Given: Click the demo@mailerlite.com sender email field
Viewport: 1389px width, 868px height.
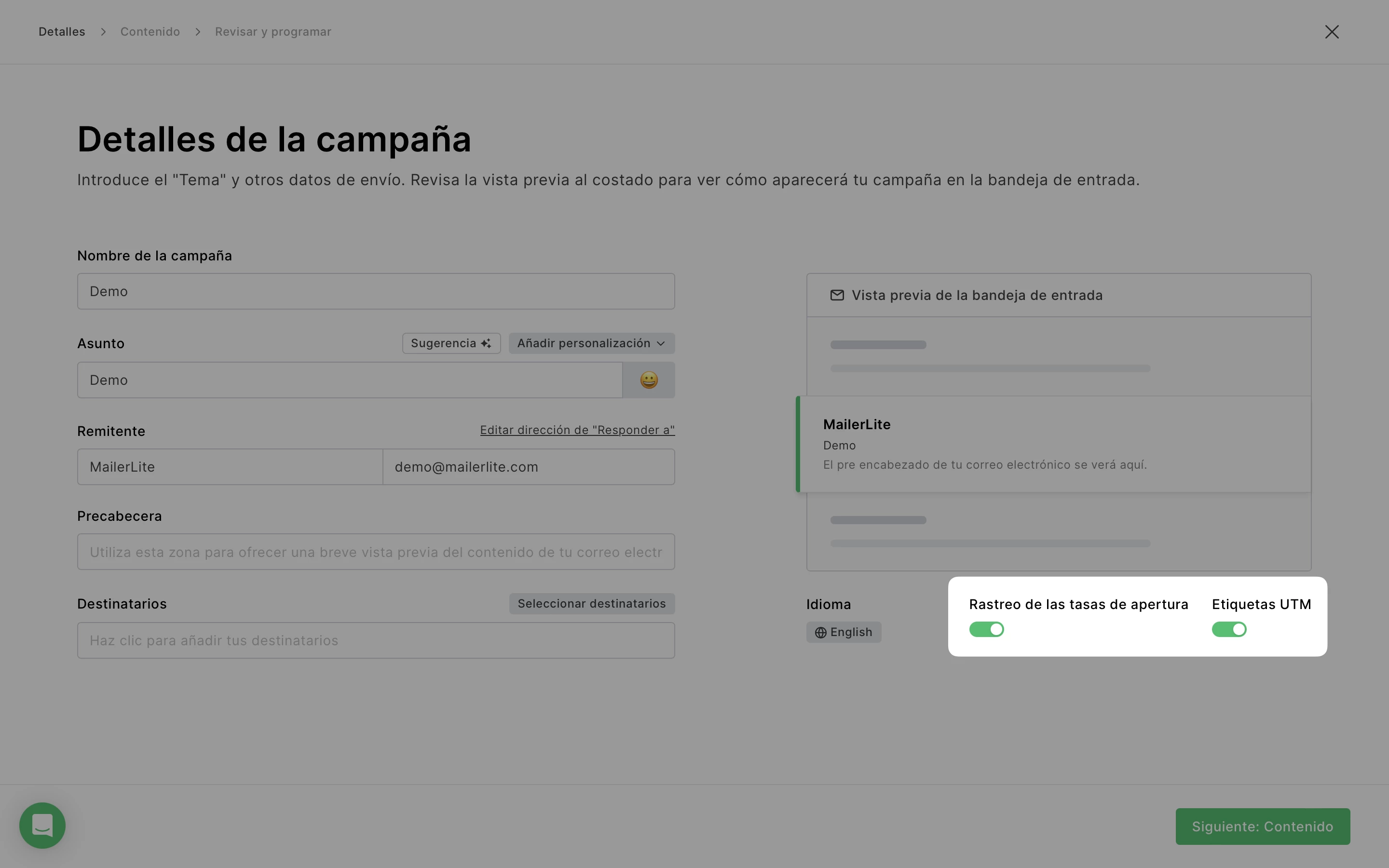Looking at the screenshot, I should point(528,467).
